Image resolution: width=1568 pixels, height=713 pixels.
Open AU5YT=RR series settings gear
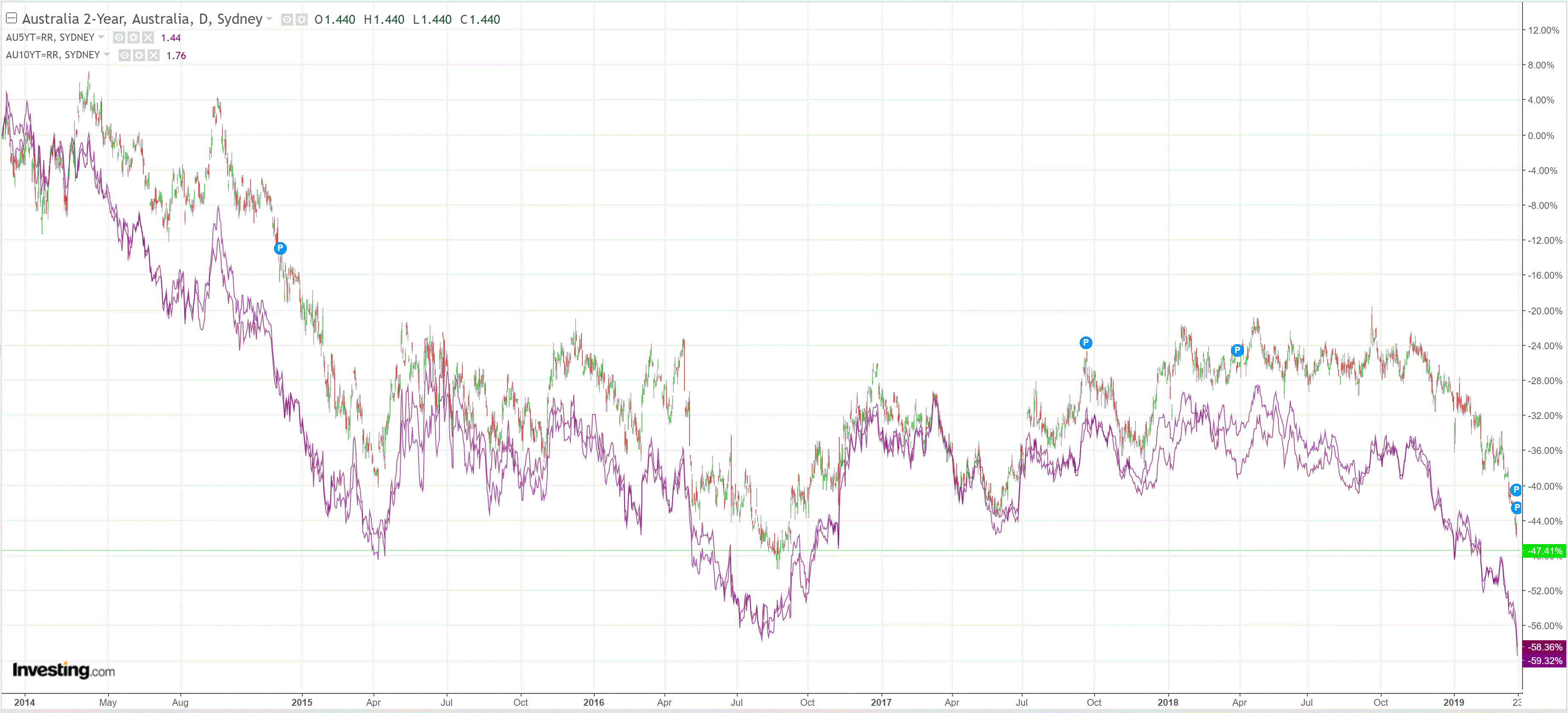click(x=133, y=38)
